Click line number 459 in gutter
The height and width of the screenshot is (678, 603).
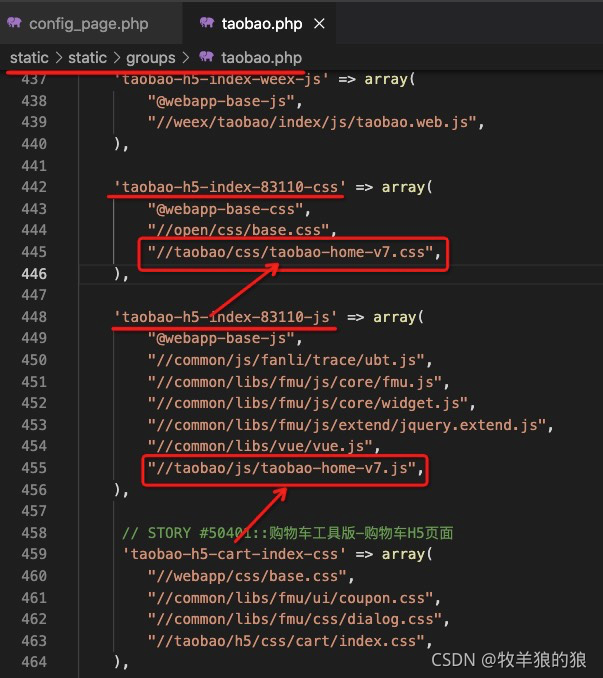coord(34,554)
